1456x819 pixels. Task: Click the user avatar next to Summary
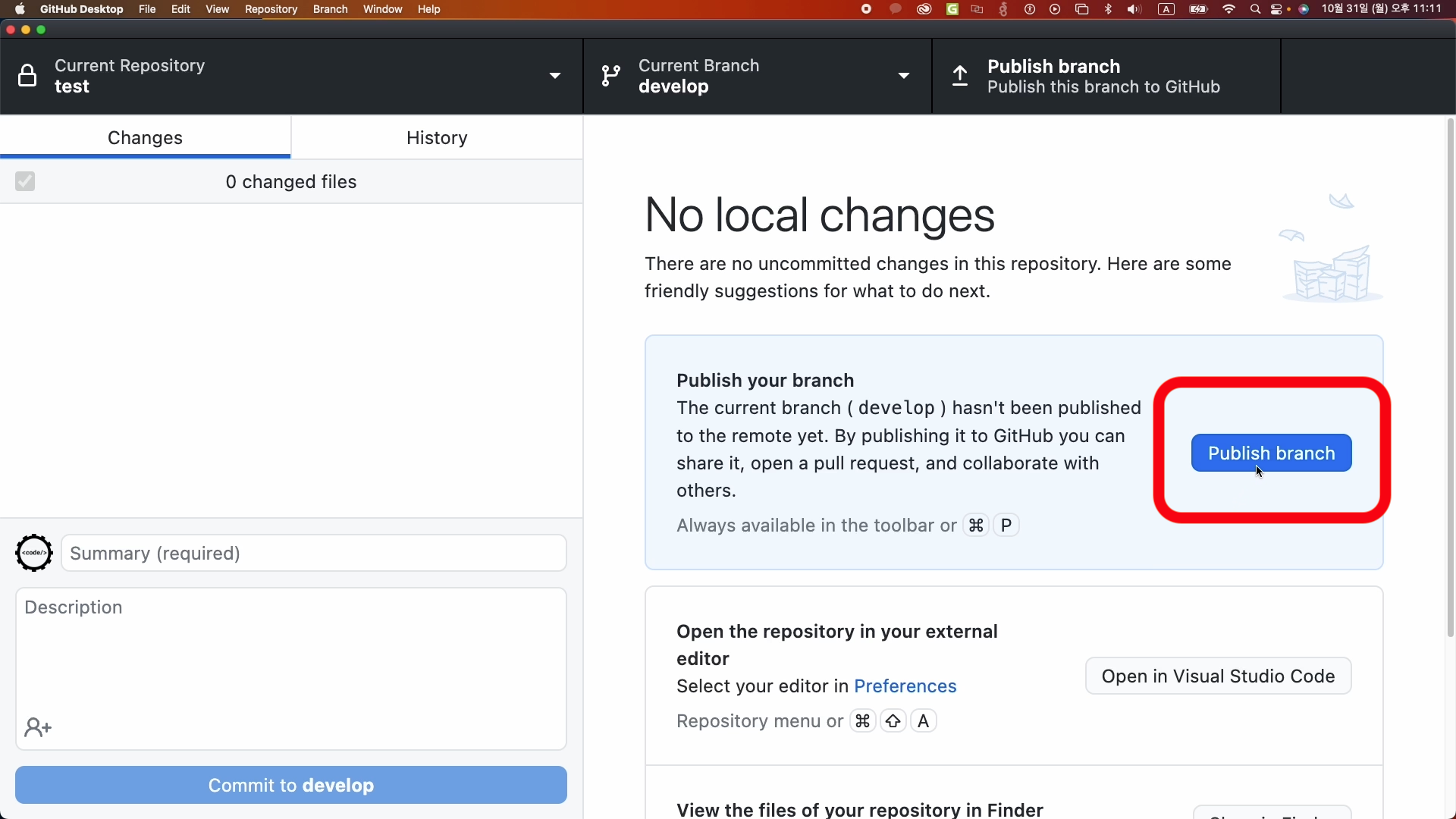(34, 553)
